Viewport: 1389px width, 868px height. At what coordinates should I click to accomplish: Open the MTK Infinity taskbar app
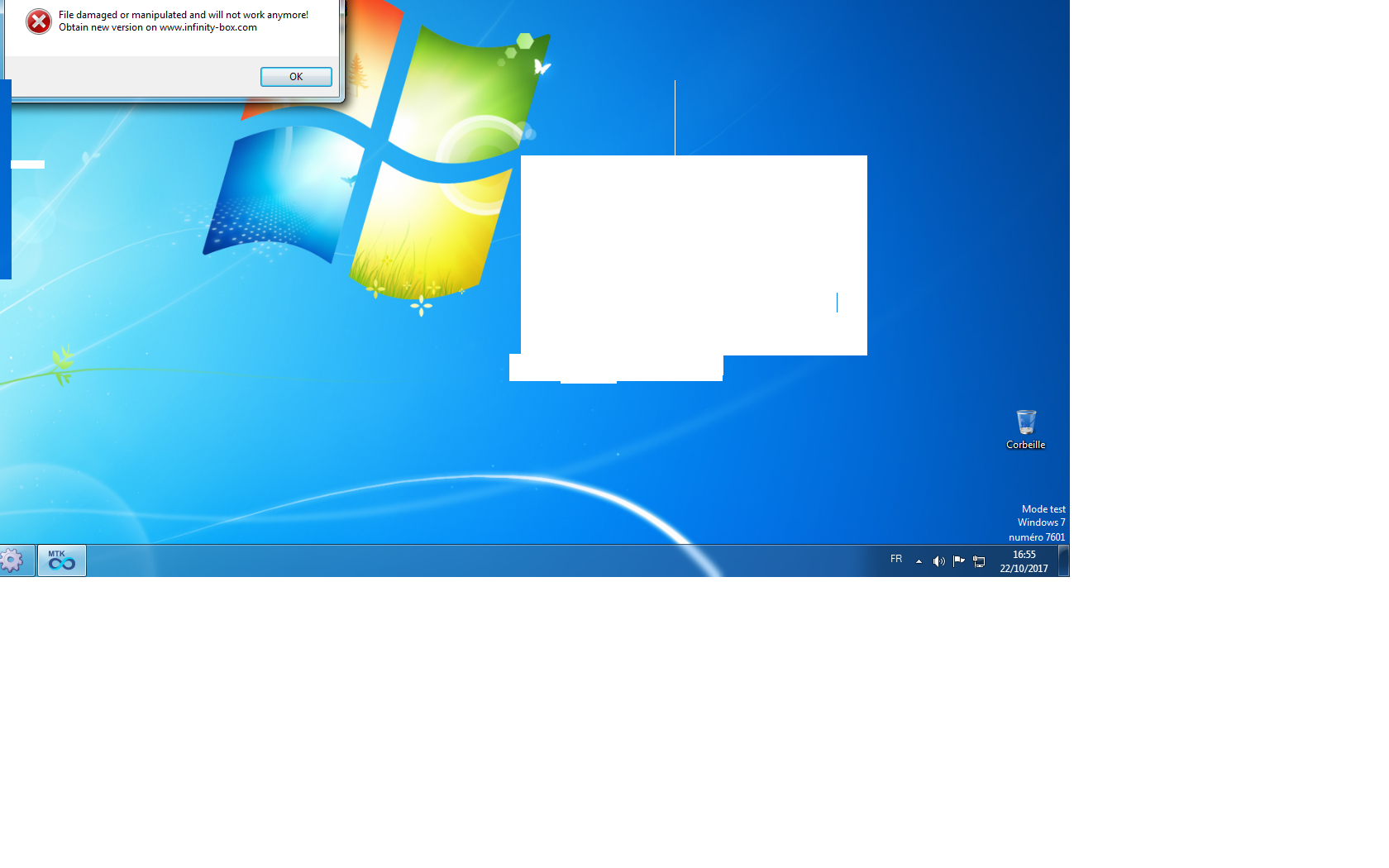(x=62, y=560)
